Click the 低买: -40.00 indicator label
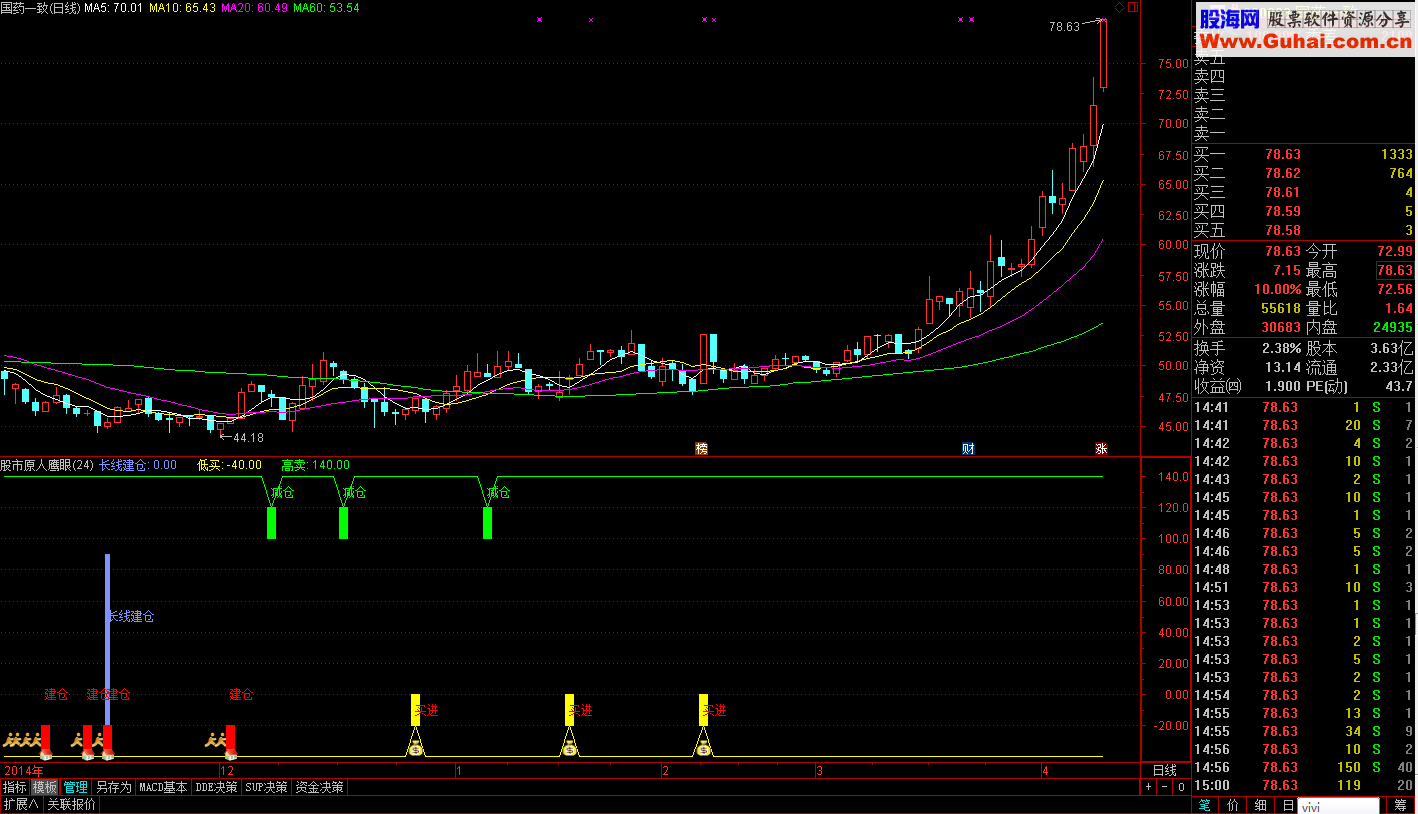Image resolution: width=1418 pixels, height=814 pixels. (x=230, y=465)
